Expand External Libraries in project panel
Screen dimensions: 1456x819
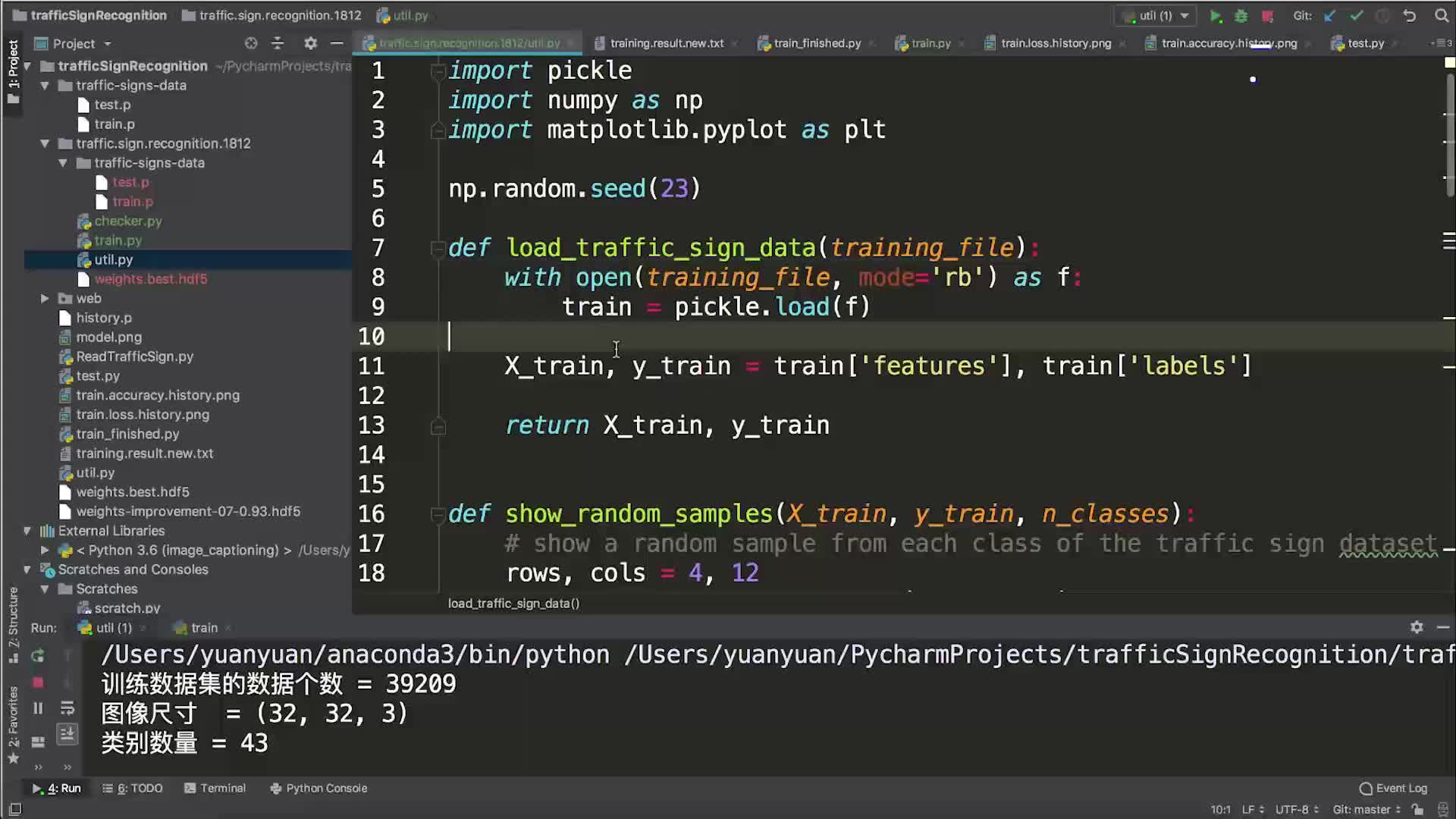point(28,530)
